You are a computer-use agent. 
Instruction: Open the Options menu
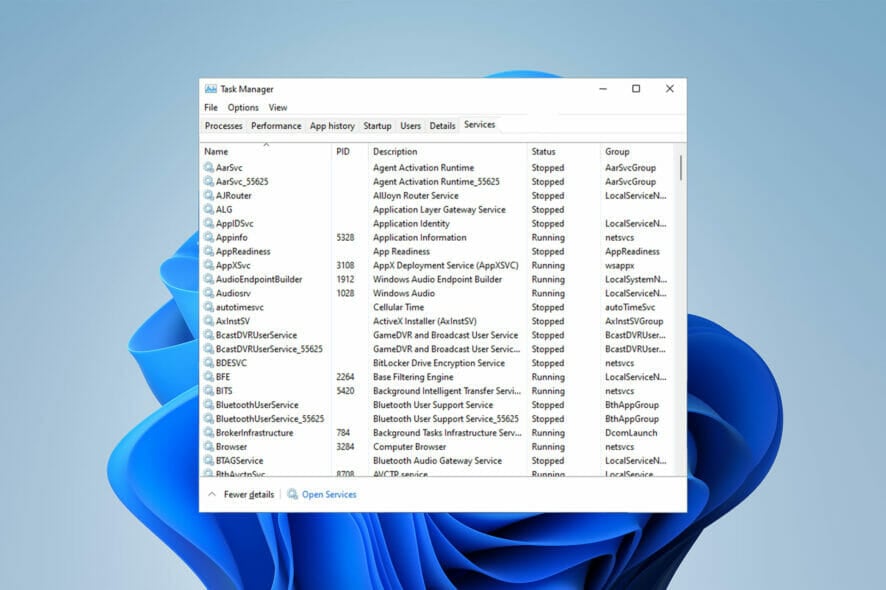point(243,107)
